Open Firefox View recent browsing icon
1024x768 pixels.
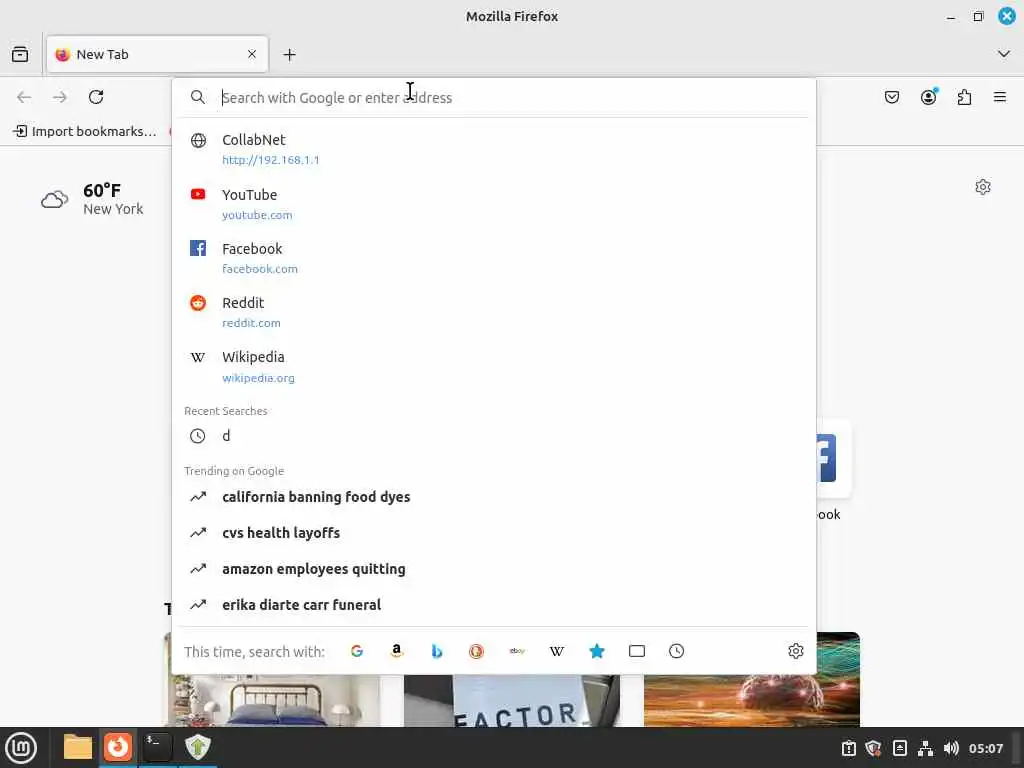pyautogui.click(x=20, y=54)
